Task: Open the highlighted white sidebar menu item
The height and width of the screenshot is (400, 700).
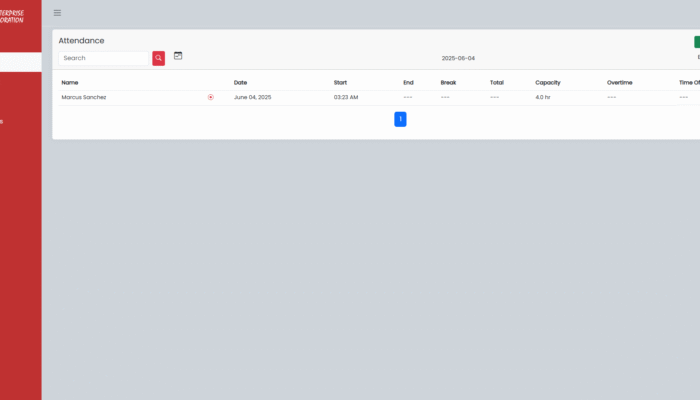Action: coord(21,62)
